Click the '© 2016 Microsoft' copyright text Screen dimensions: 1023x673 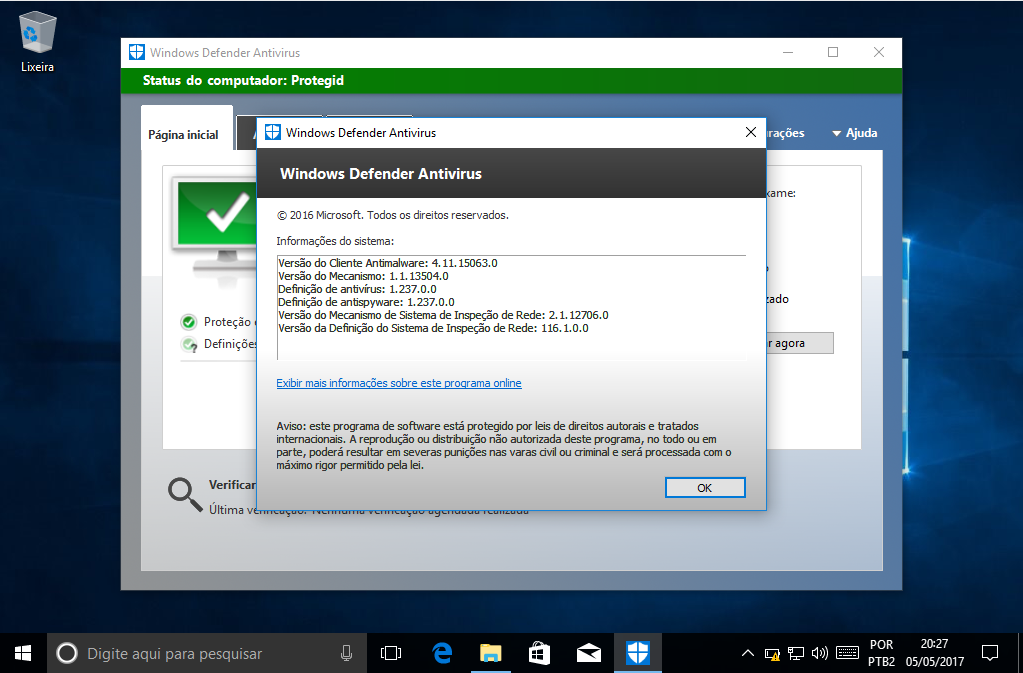[x=392, y=215]
